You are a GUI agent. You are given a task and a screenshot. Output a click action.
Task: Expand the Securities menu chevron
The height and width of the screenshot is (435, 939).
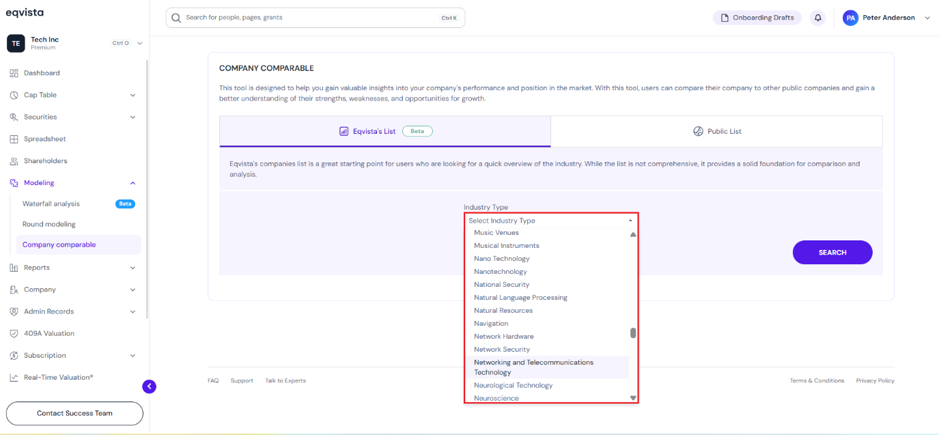click(133, 117)
